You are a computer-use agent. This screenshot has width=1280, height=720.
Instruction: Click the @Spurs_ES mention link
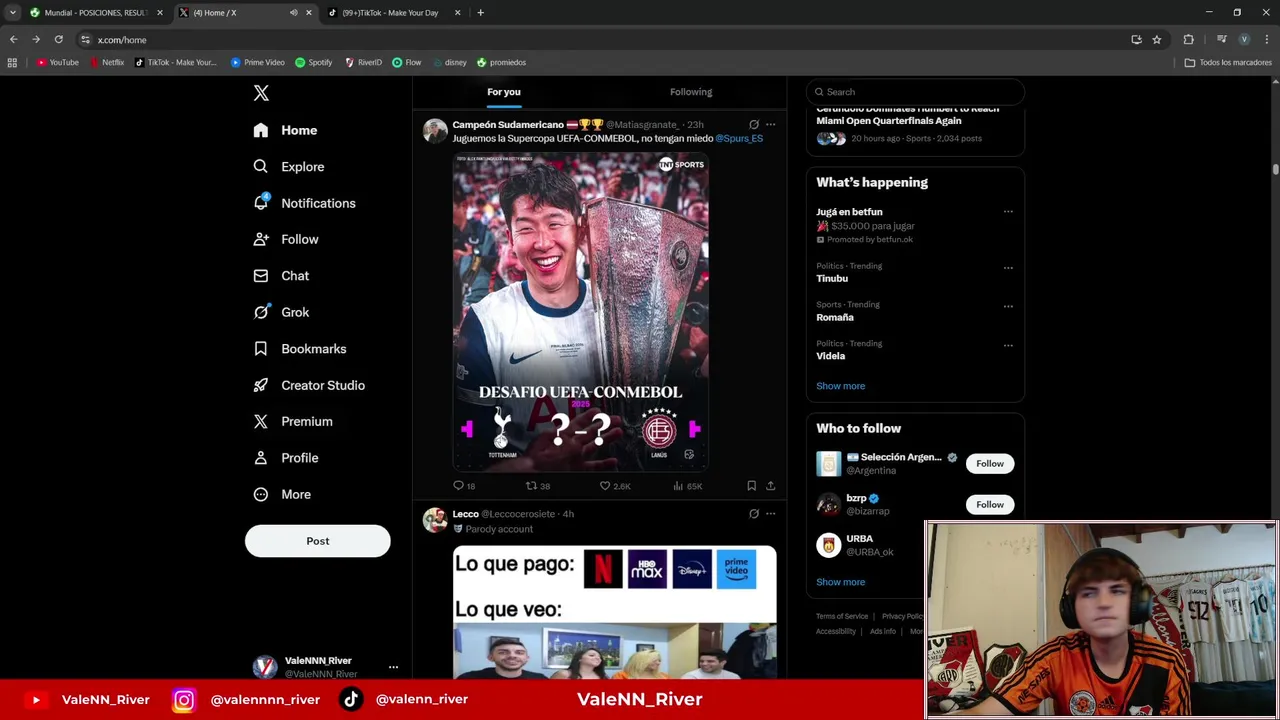(739, 138)
